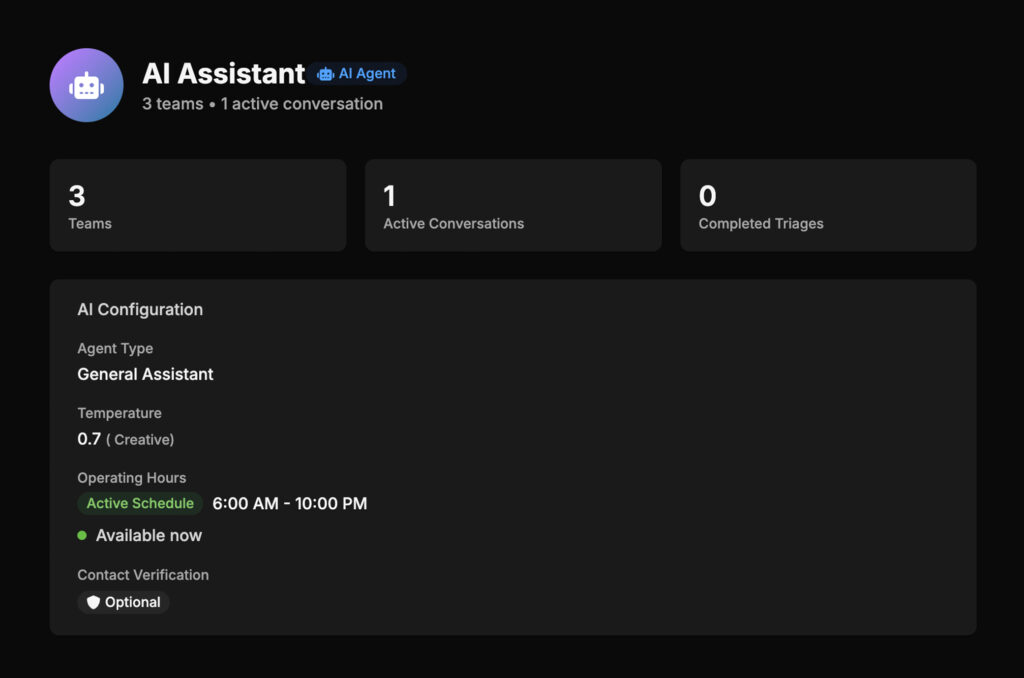Click the robot avatar icon
Image resolution: width=1024 pixels, height=678 pixels.
(x=86, y=85)
